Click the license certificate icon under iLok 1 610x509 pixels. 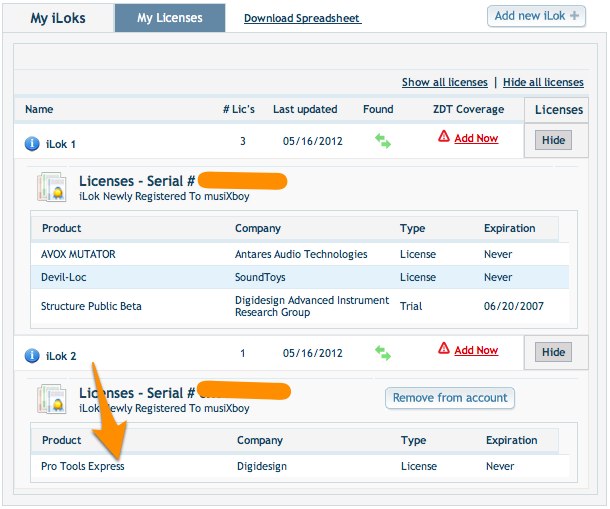[x=52, y=187]
